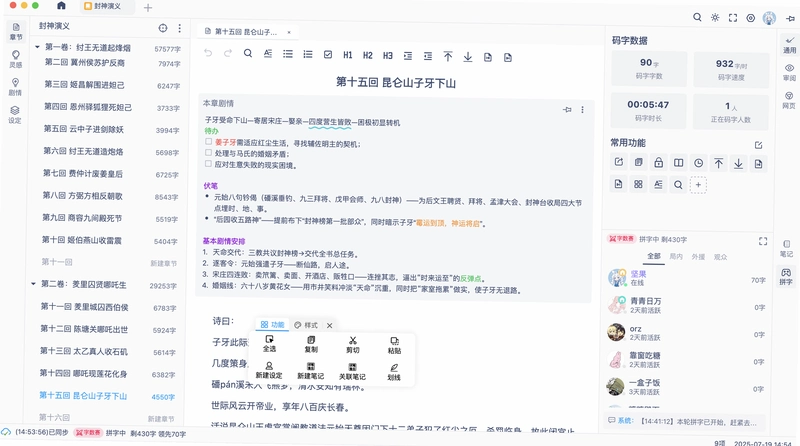Insert a bulleted list from toolbar

(288, 54)
